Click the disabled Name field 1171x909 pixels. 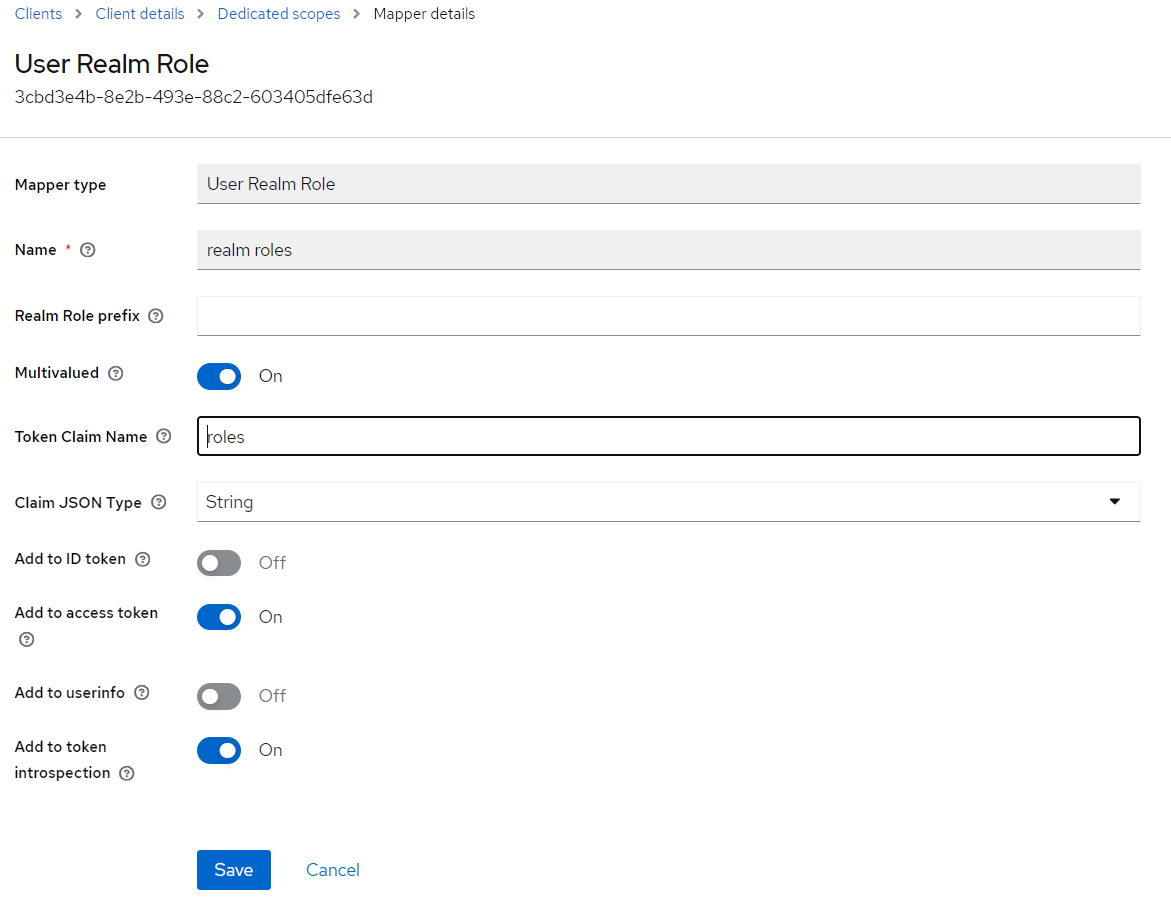(x=668, y=250)
